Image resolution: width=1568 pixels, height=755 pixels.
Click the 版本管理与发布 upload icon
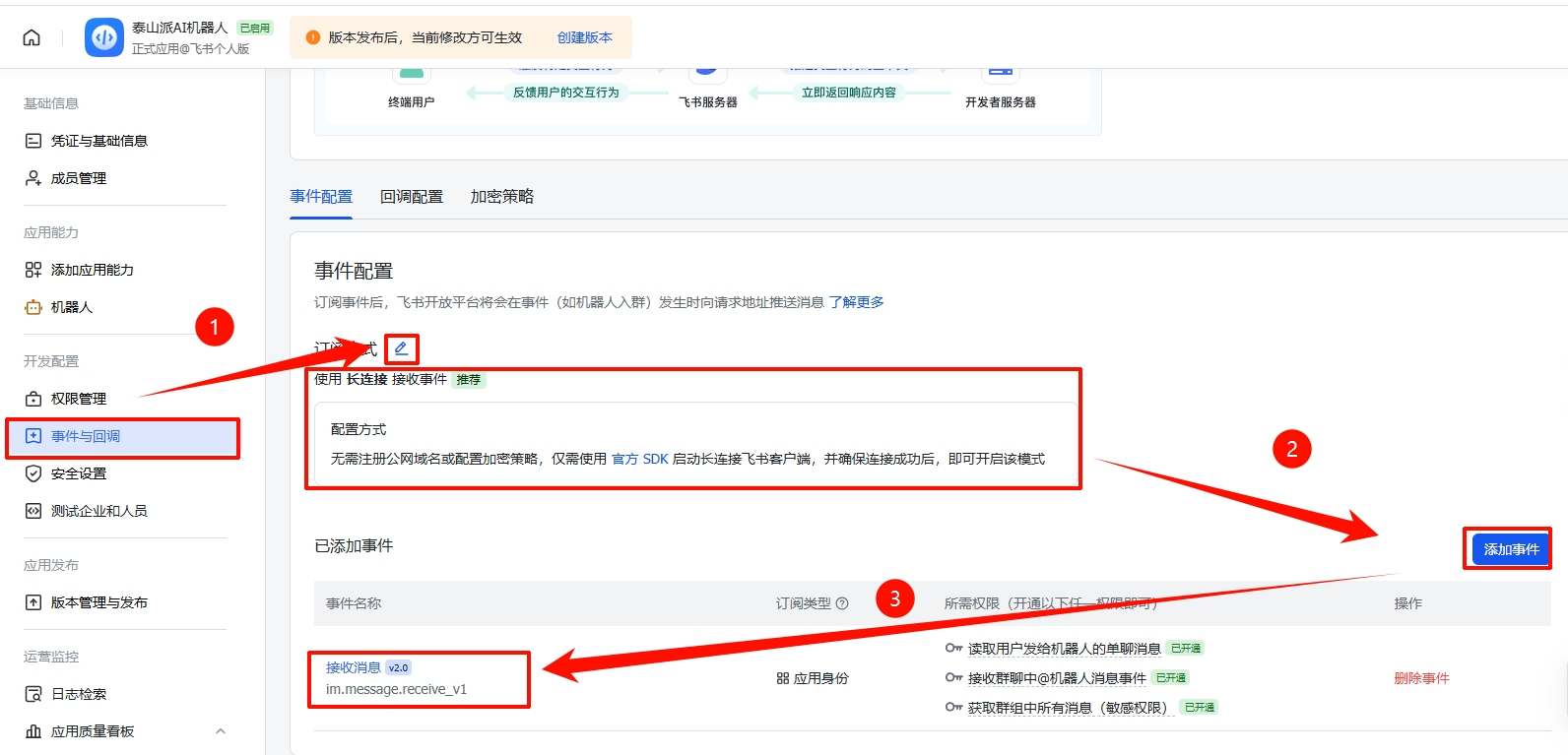pos(33,602)
